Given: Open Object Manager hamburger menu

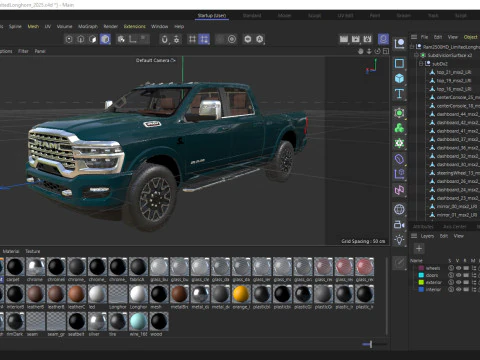Looking at the screenshot, I should point(414,37).
